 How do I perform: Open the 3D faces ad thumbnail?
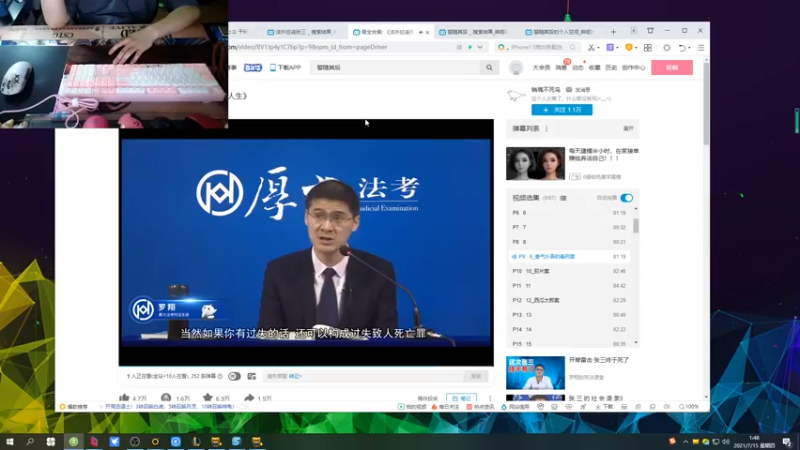[535, 163]
